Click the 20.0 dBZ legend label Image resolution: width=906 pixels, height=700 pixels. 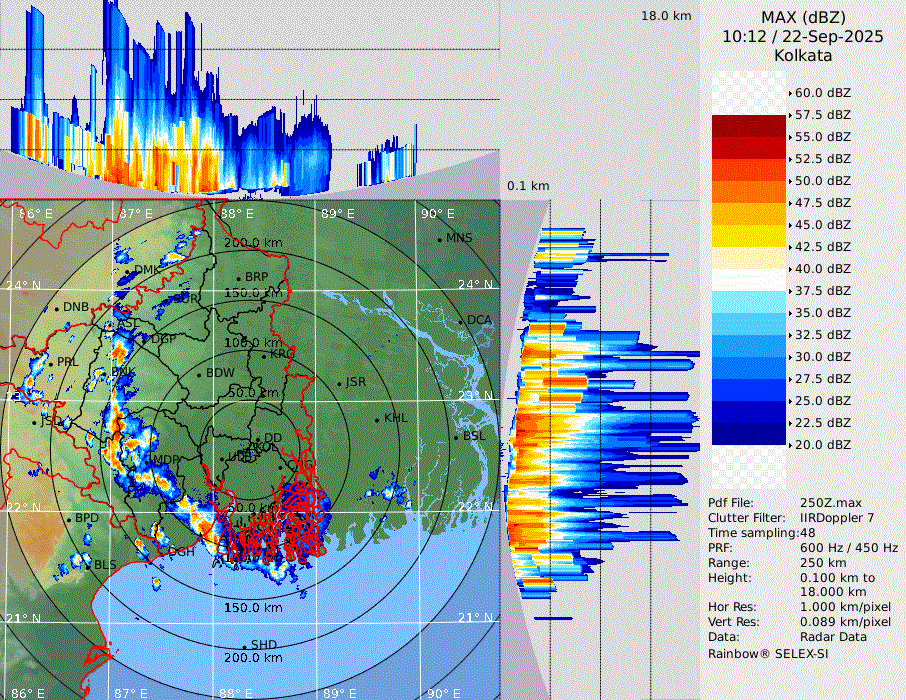[x=822, y=444]
